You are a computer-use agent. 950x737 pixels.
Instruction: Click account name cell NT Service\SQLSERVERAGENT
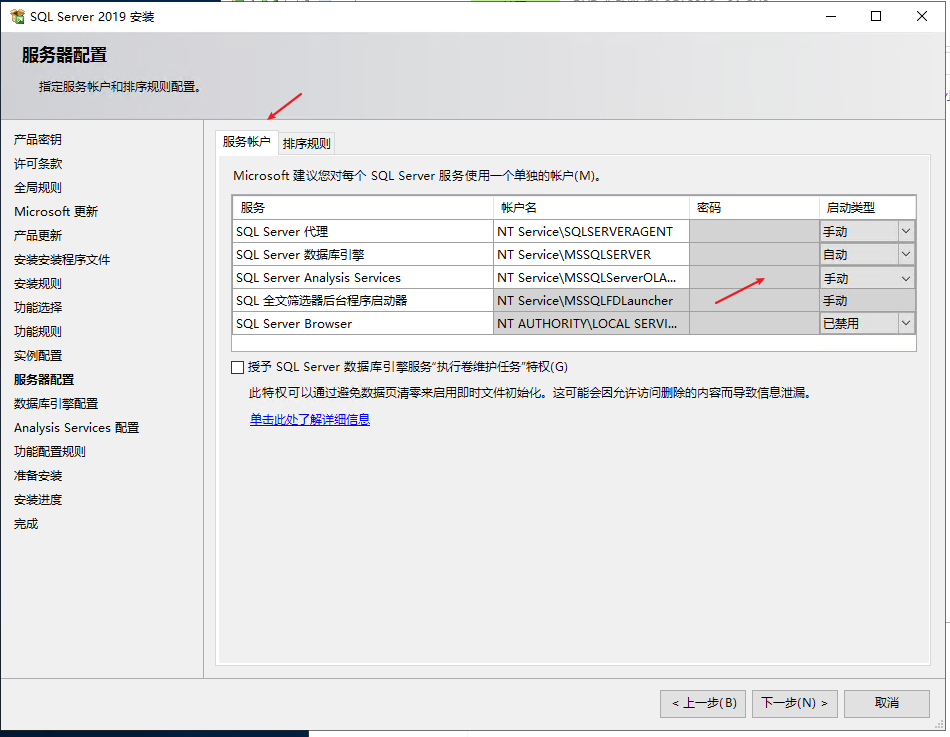[591, 232]
